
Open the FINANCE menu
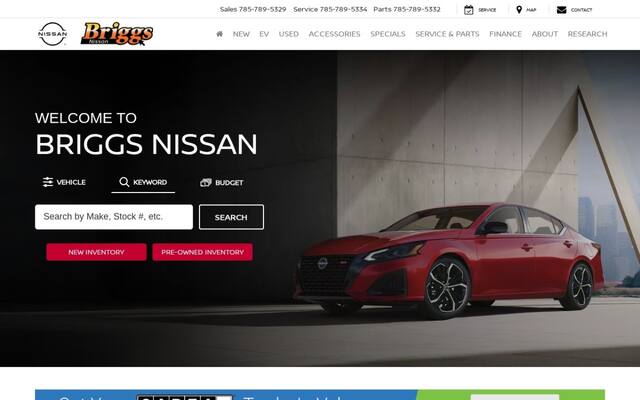[x=505, y=34]
